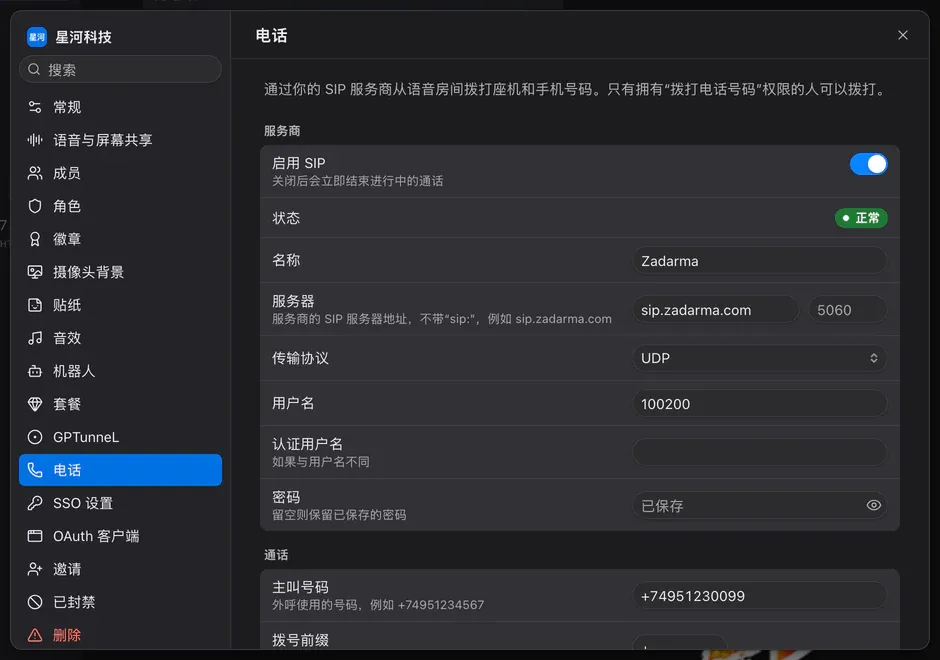This screenshot has height=660, width=940.
Task: Close the 电话 settings dialog
Action: (903, 35)
